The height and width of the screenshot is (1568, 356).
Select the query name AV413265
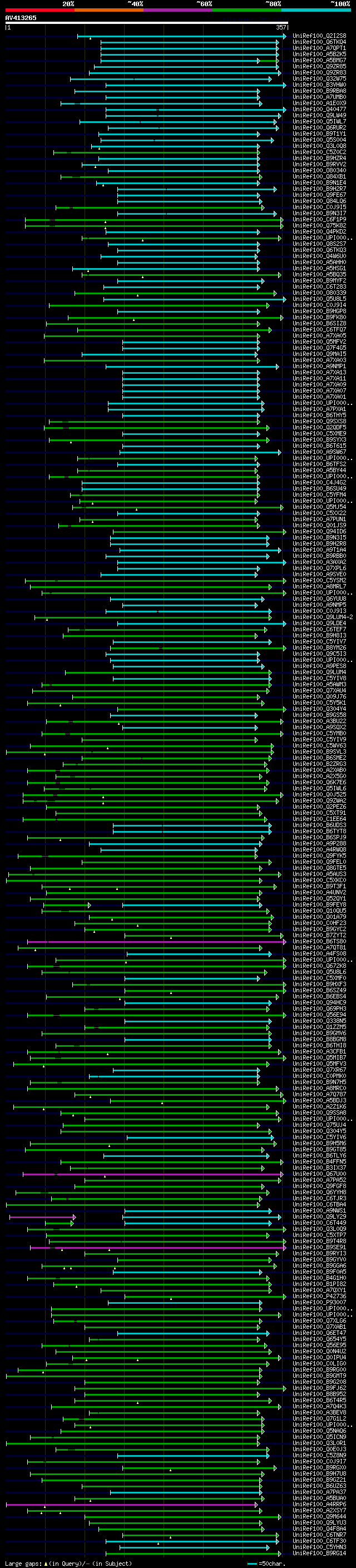(21, 18)
